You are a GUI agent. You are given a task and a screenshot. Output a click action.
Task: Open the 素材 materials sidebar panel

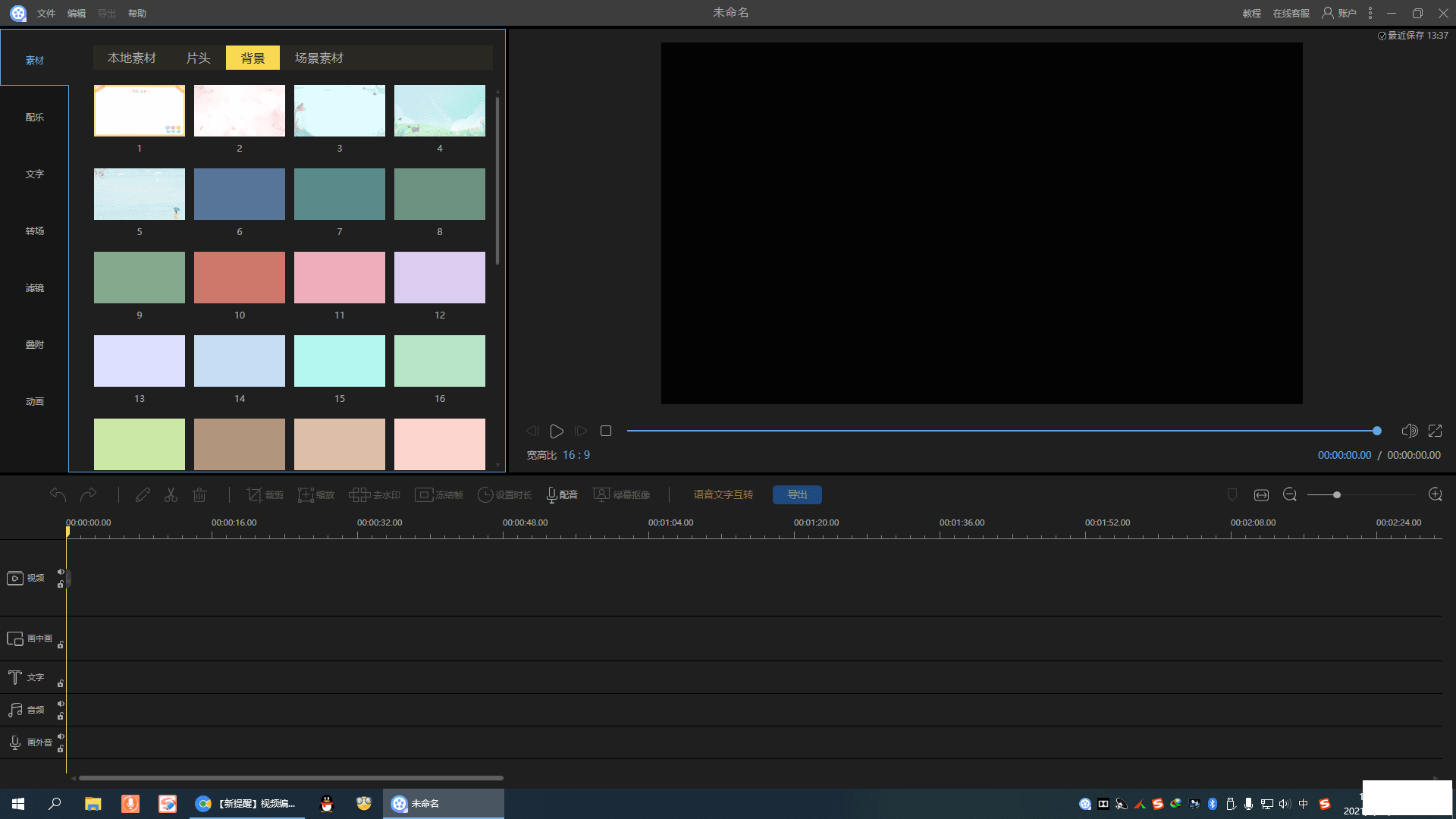coord(35,61)
